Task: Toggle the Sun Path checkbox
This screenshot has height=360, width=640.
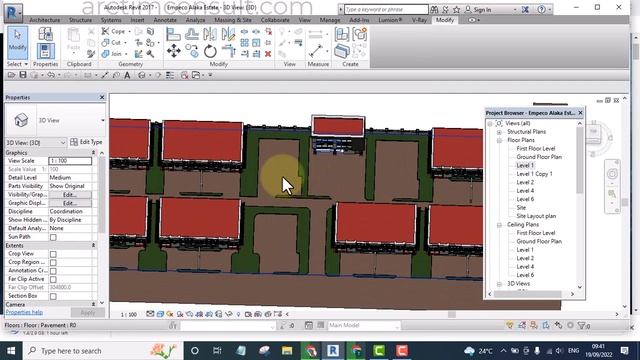Action: pos(53,237)
